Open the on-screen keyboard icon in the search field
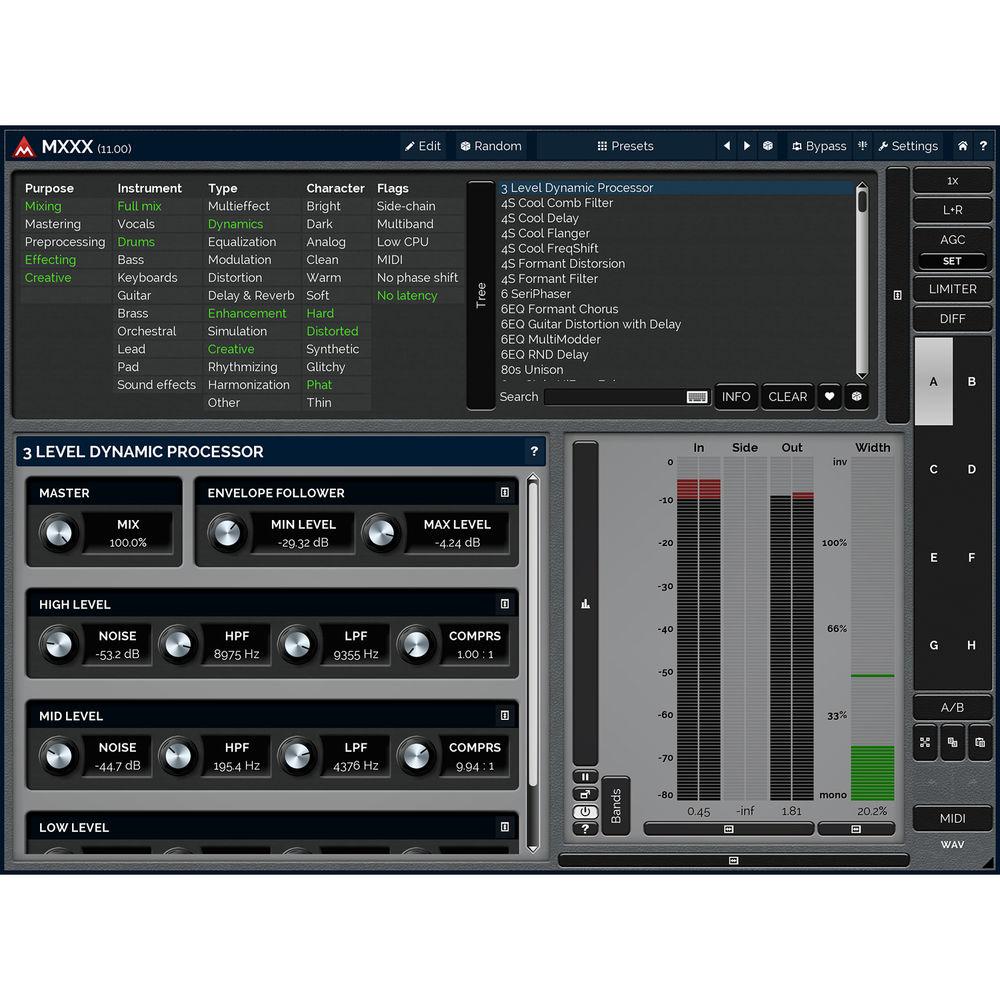Viewport: 1000px width, 1000px height. tap(697, 397)
